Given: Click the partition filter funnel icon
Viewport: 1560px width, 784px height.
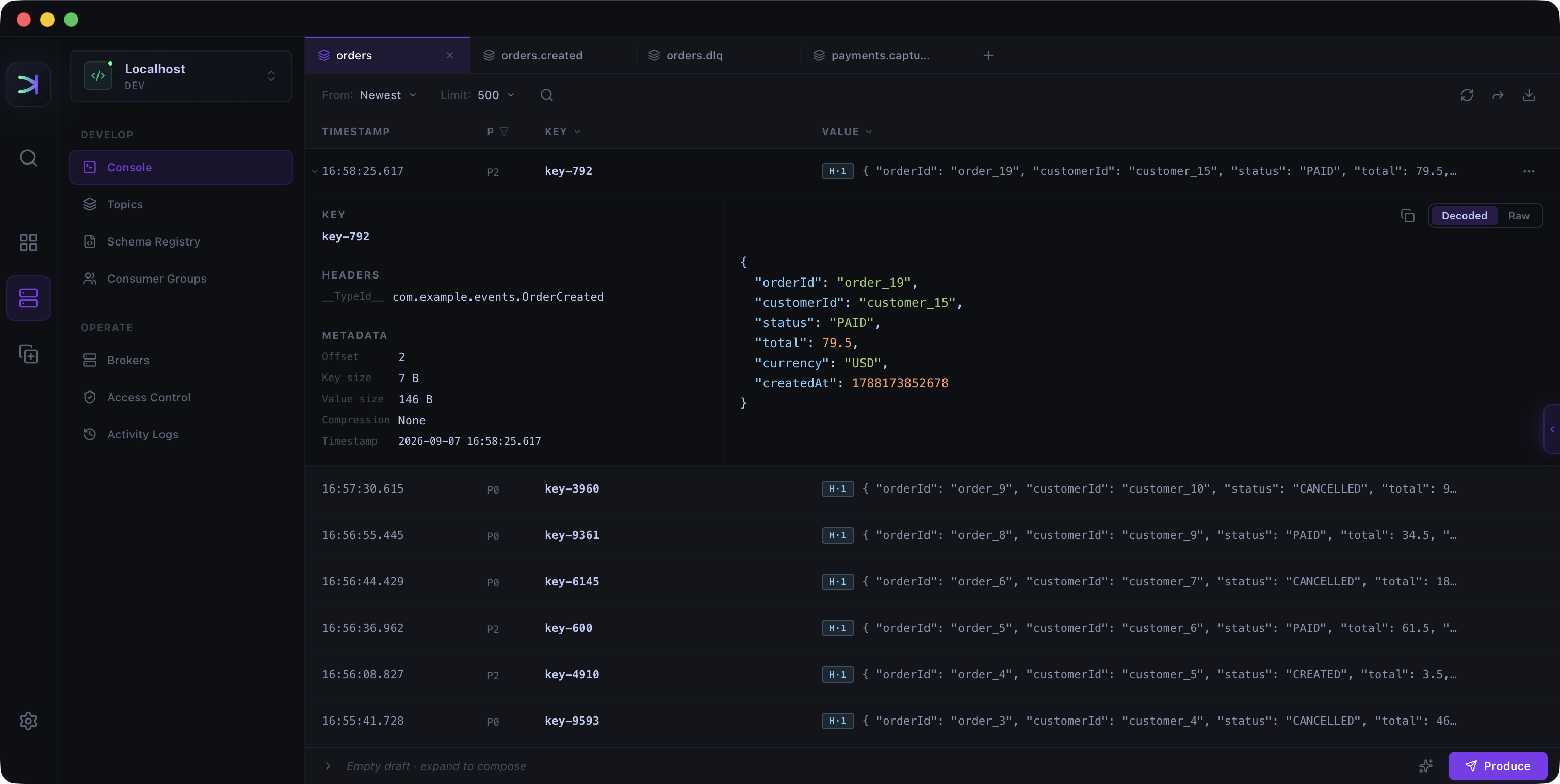Looking at the screenshot, I should pyautogui.click(x=504, y=132).
